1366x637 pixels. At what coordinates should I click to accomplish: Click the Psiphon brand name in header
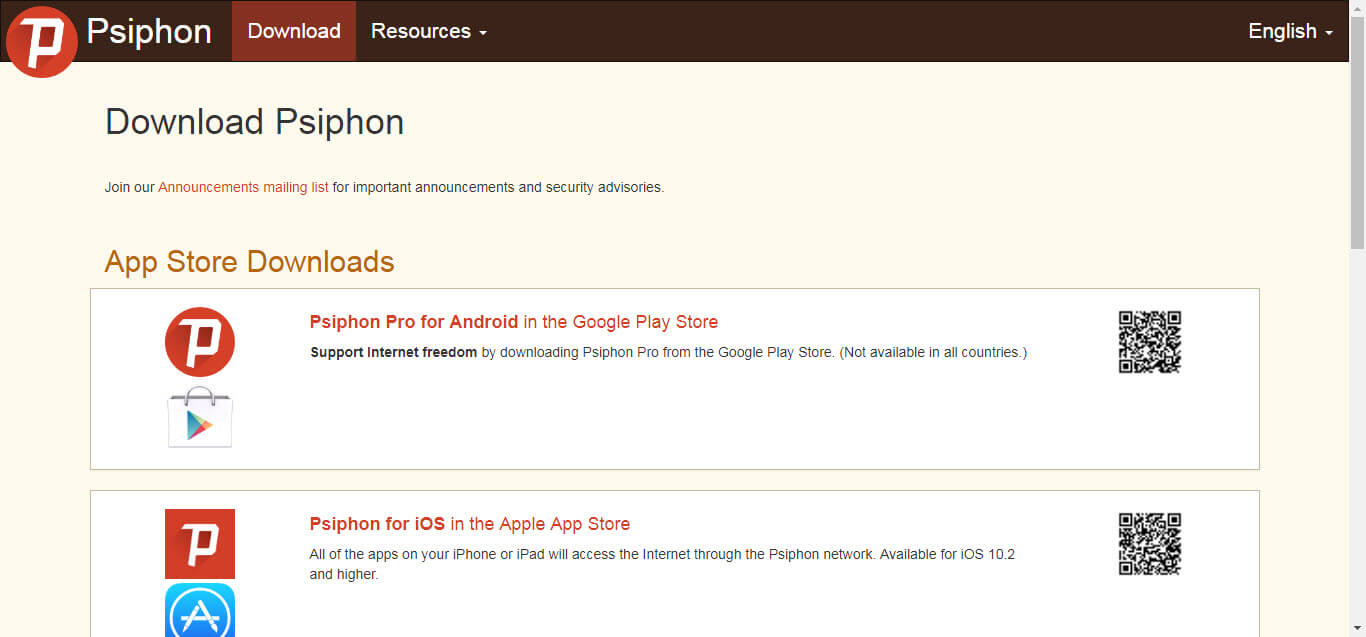(149, 31)
